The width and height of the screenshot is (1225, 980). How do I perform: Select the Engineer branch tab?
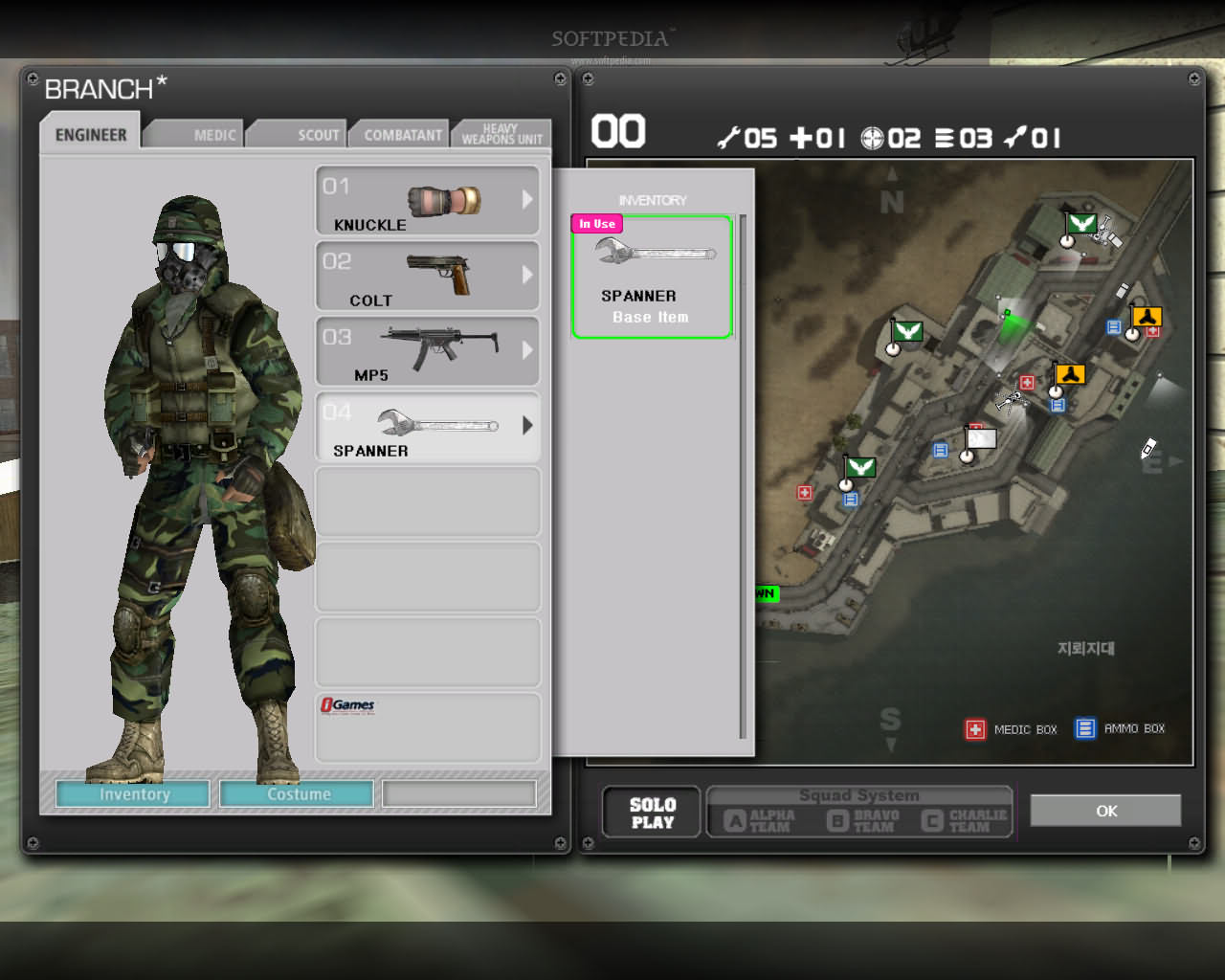[x=91, y=133]
